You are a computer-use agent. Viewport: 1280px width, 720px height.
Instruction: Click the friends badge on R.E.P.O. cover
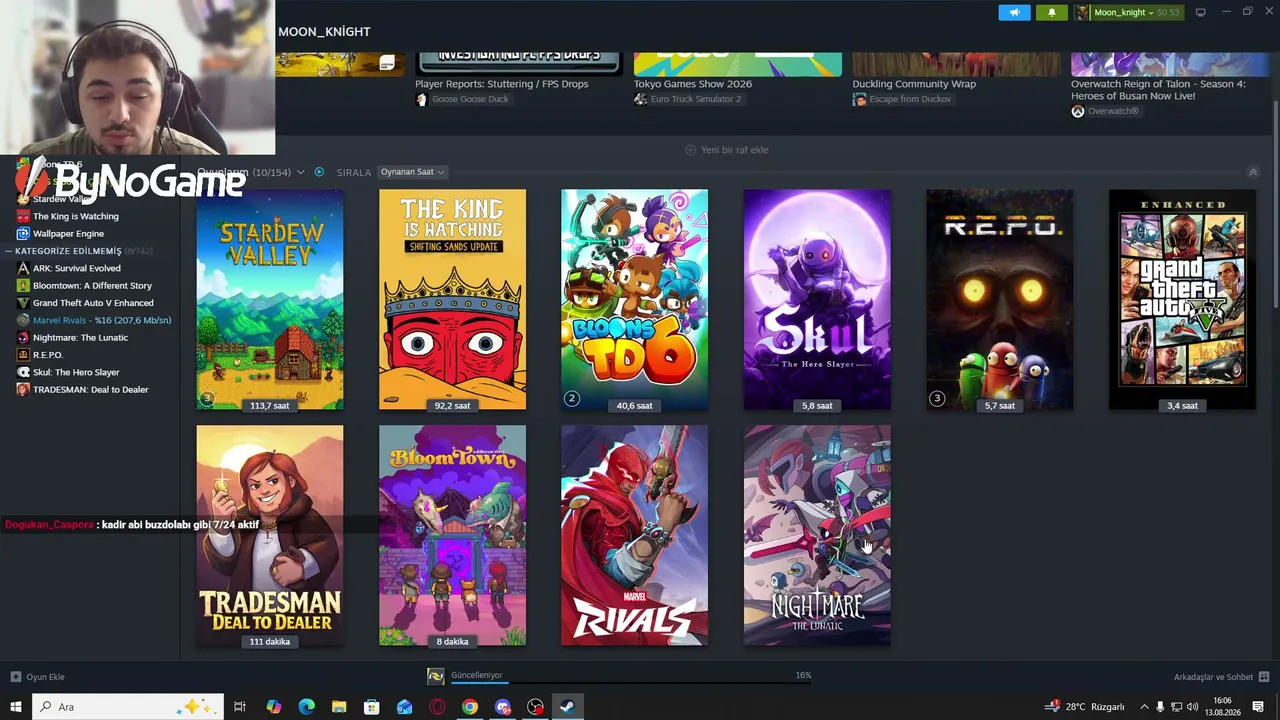click(x=937, y=399)
